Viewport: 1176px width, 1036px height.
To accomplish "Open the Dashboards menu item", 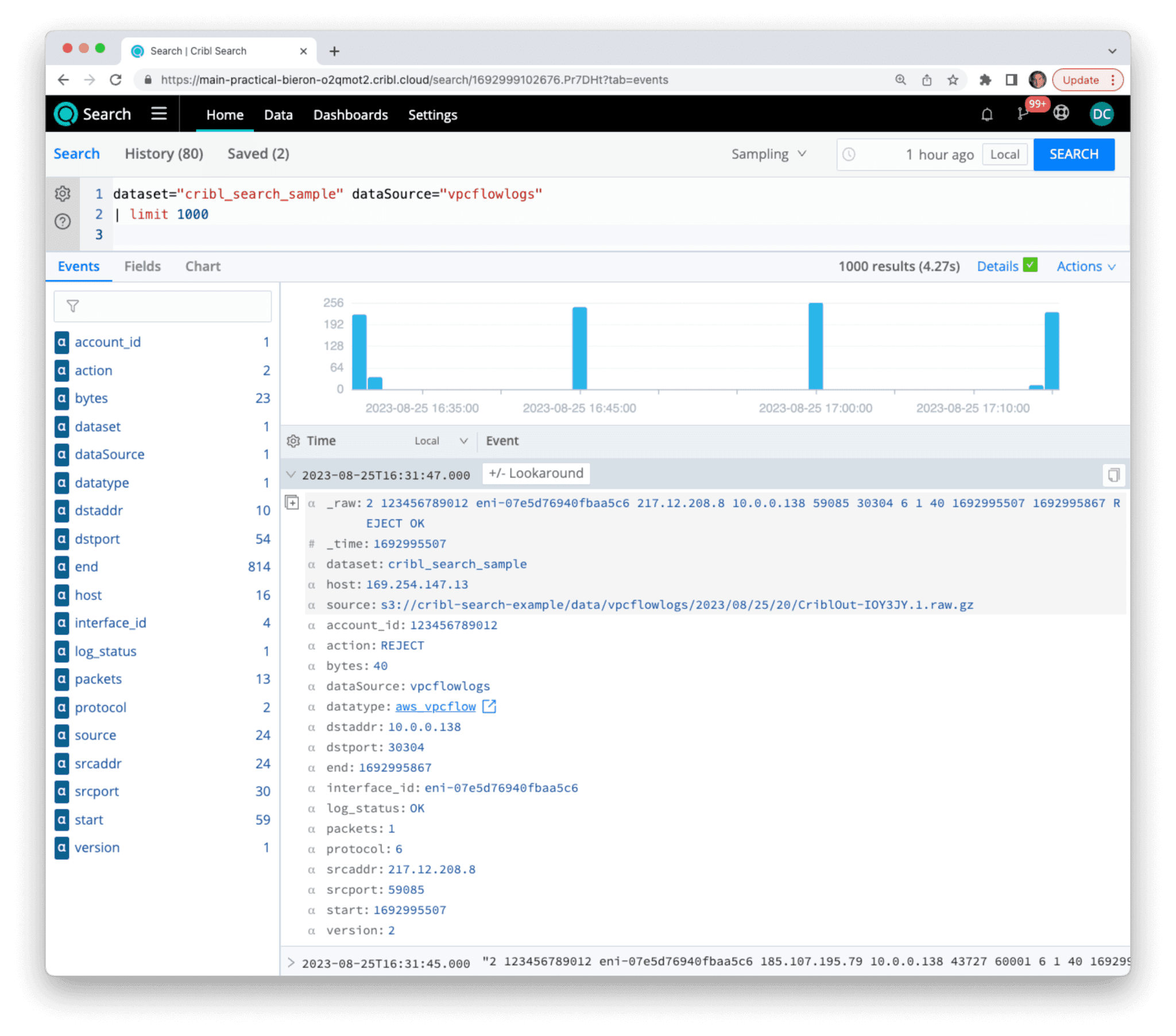I will tap(350, 114).
